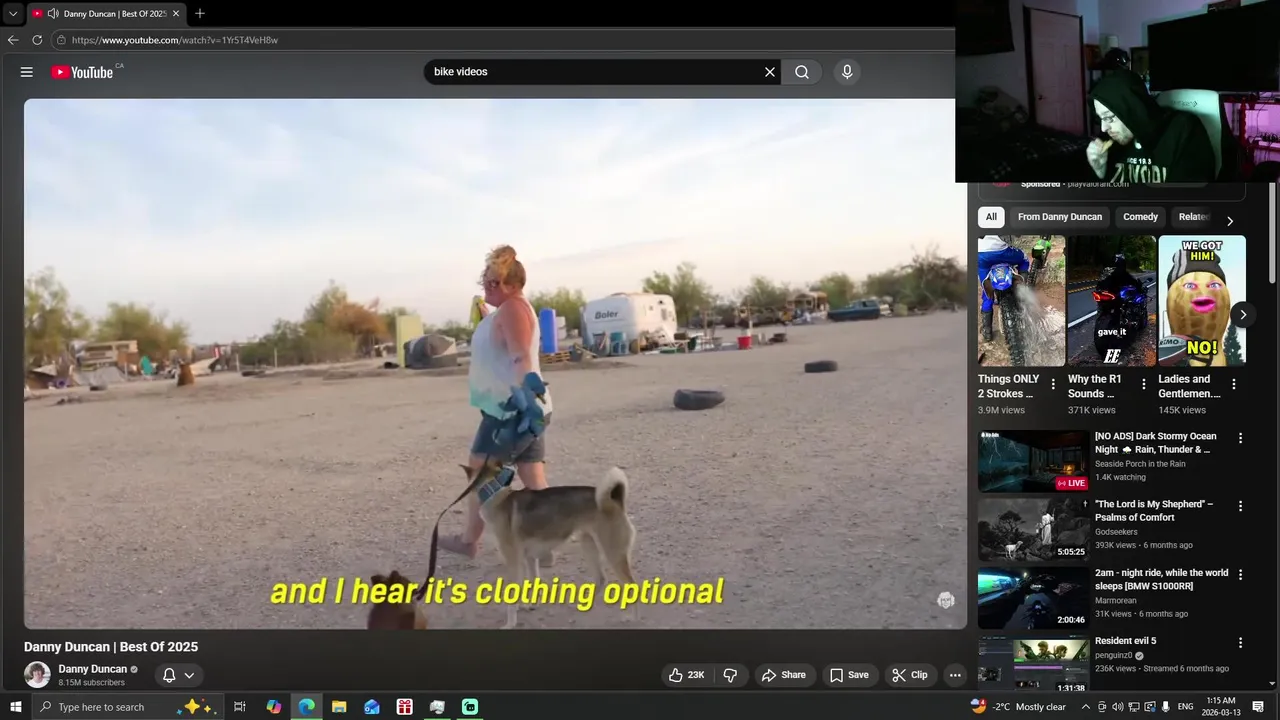
Task: Open a new browser tab
Action: pos(200,13)
